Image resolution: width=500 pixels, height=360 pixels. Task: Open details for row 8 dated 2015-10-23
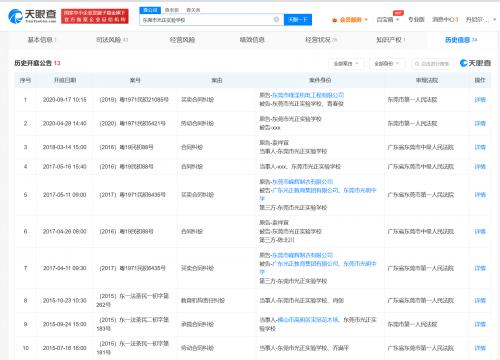[480, 300]
